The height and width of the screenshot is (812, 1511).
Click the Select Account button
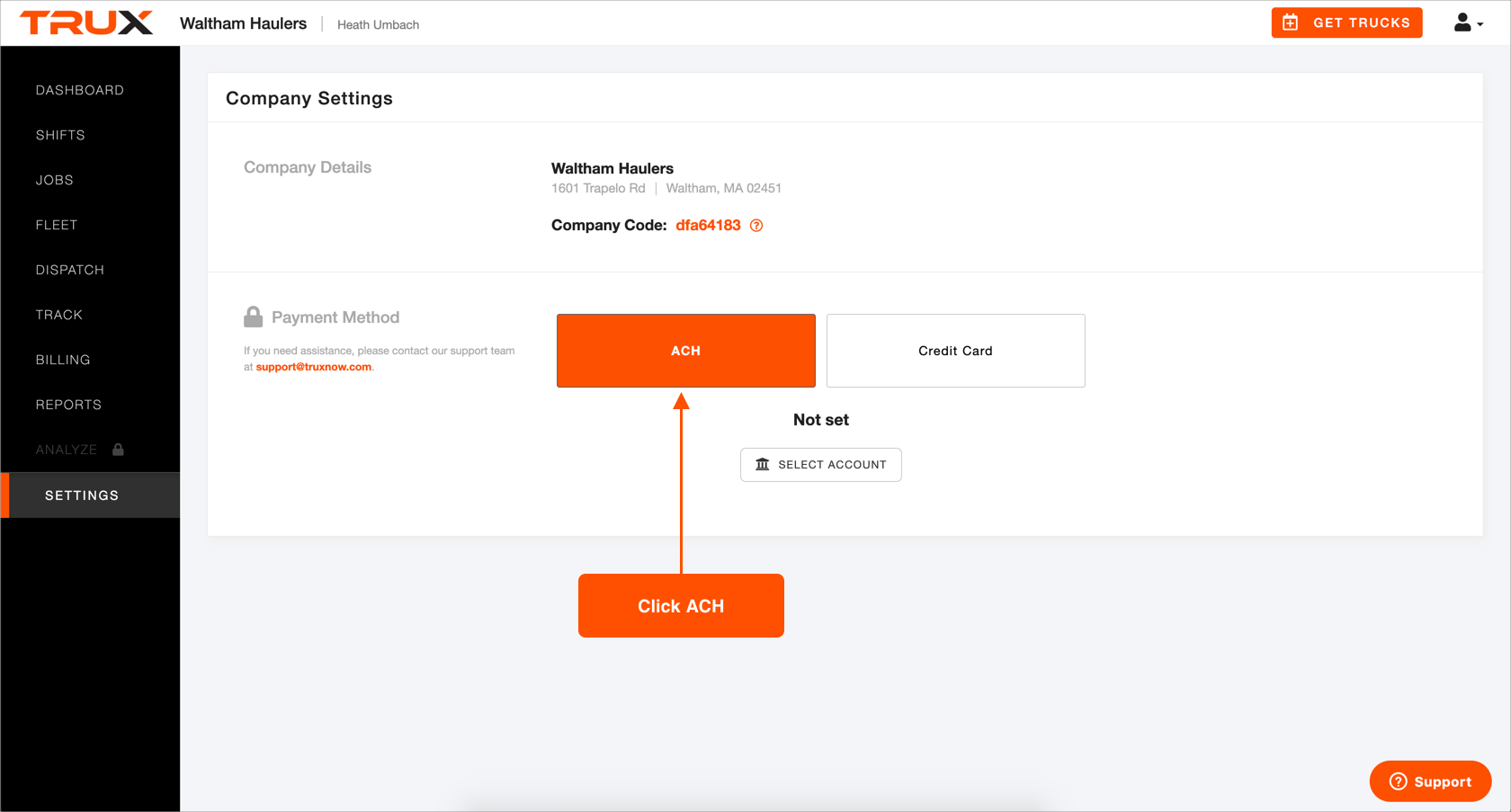(x=821, y=465)
